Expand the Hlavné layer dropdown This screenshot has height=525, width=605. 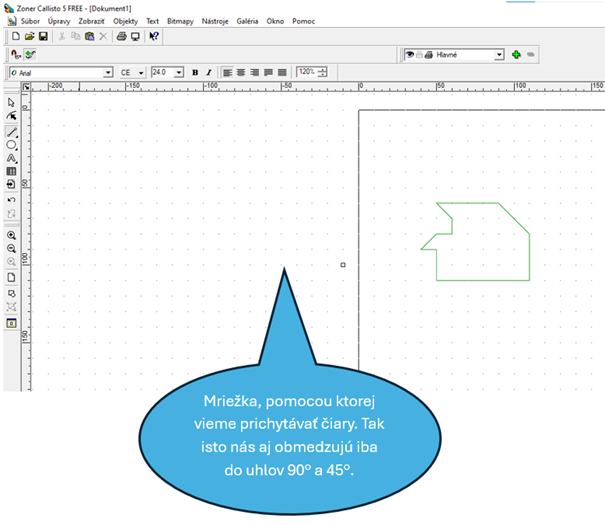click(x=499, y=55)
